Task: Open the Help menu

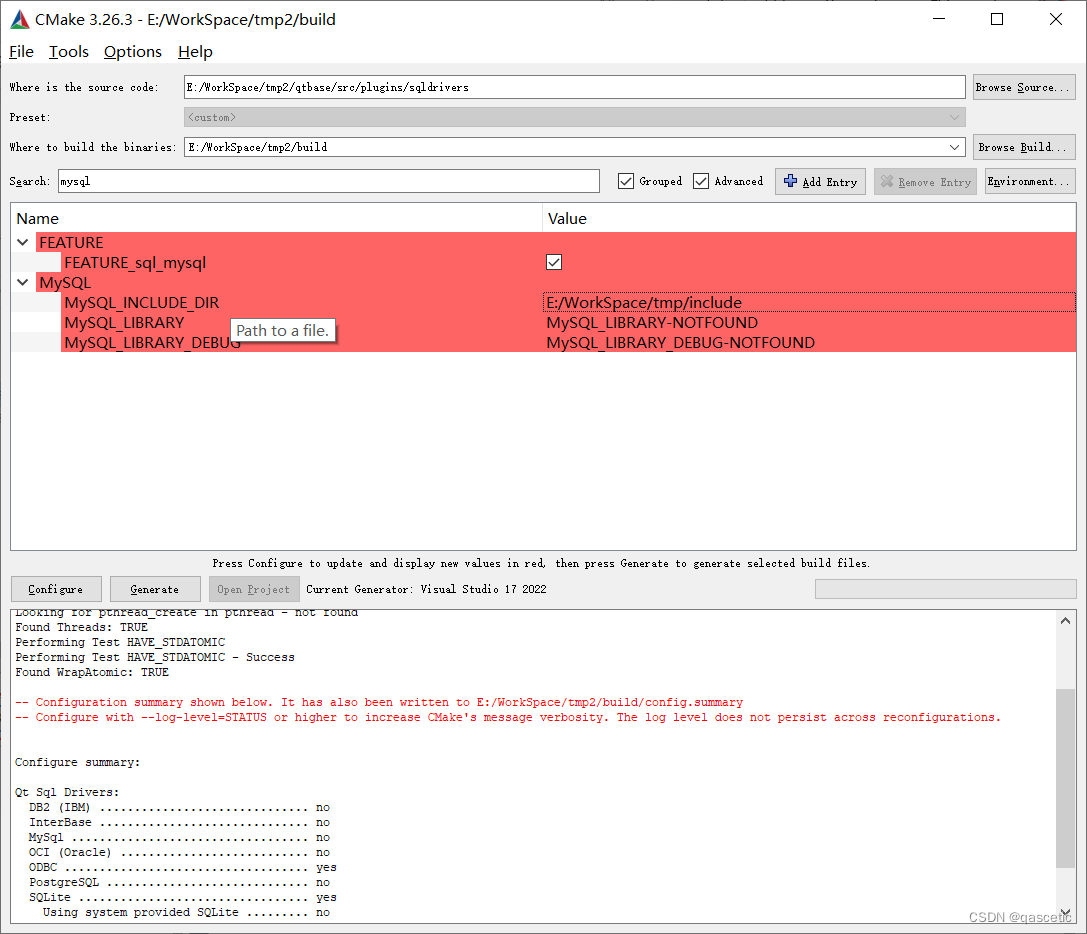Action: pos(195,52)
